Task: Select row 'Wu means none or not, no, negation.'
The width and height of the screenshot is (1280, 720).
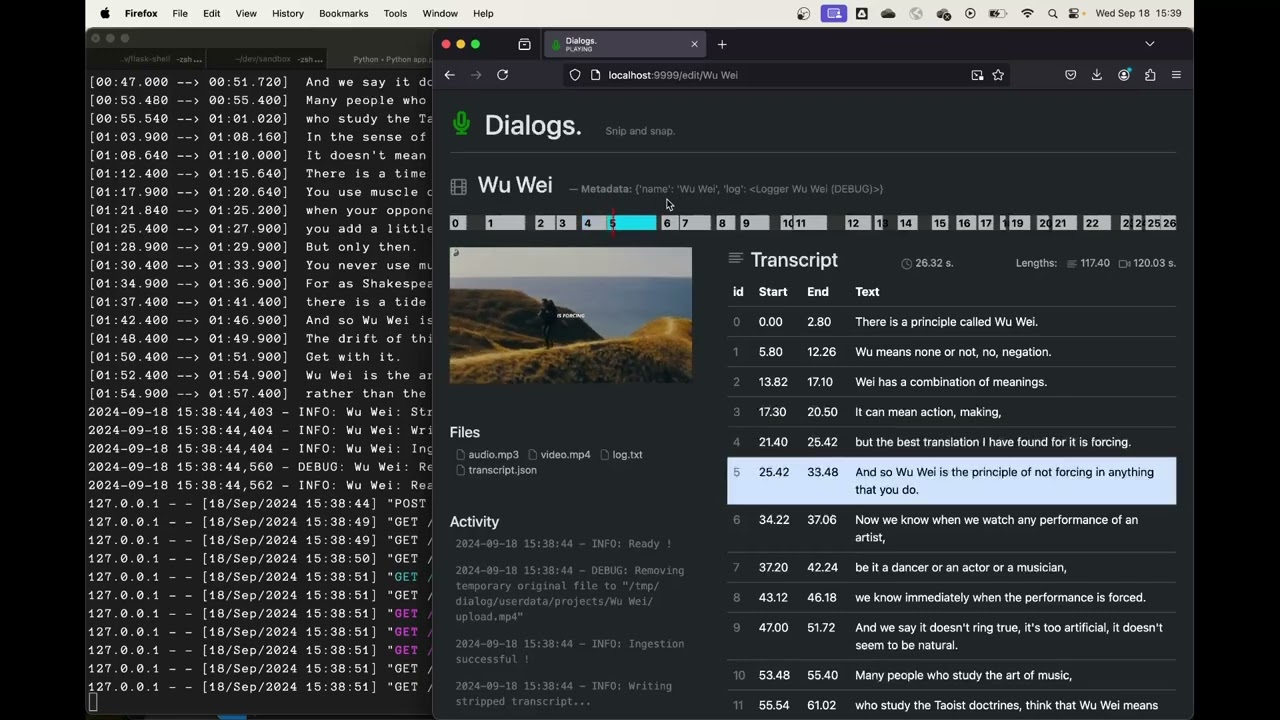Action: tap(952, 352)
